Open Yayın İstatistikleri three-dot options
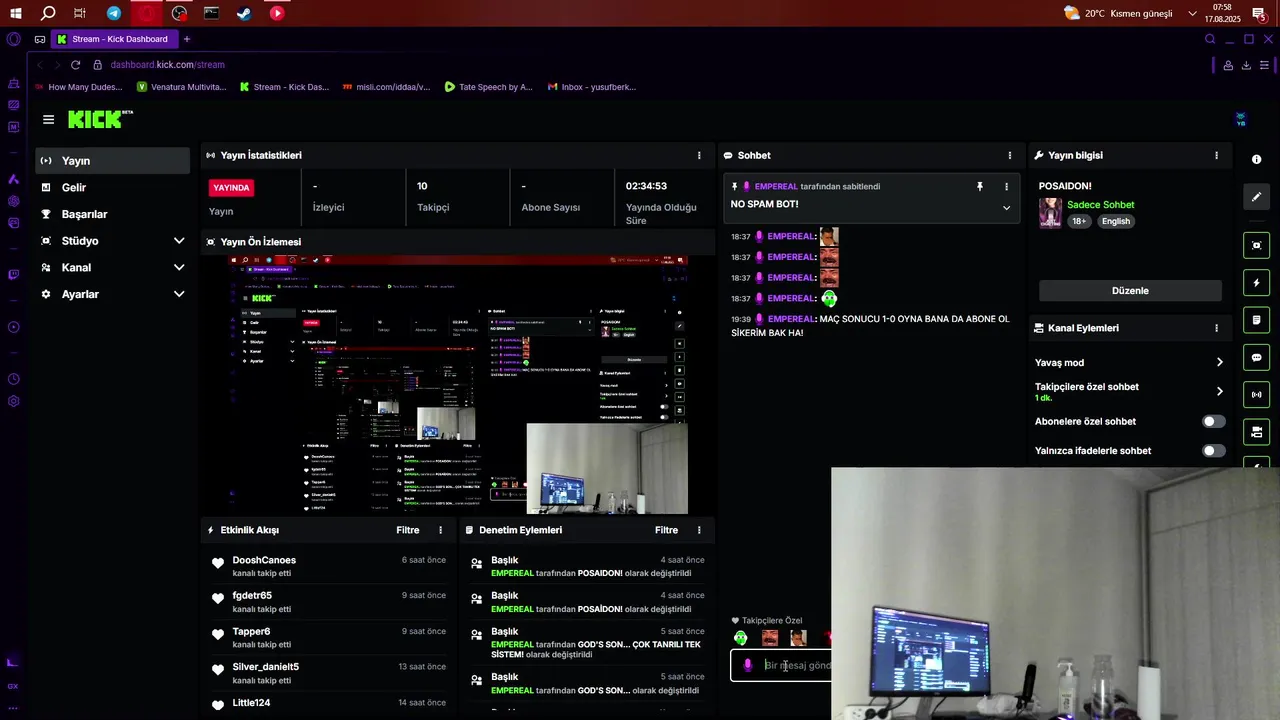1280x720 pixels. pyautogui.click(x=699, y=155)
